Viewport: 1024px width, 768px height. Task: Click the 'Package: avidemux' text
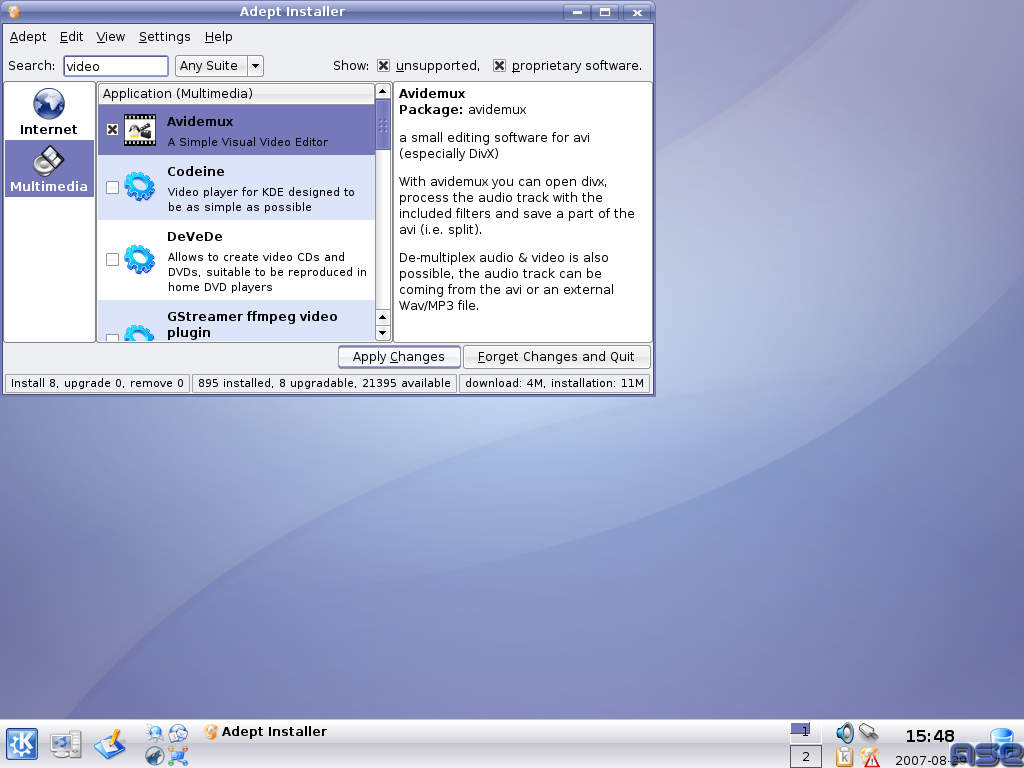462,110
